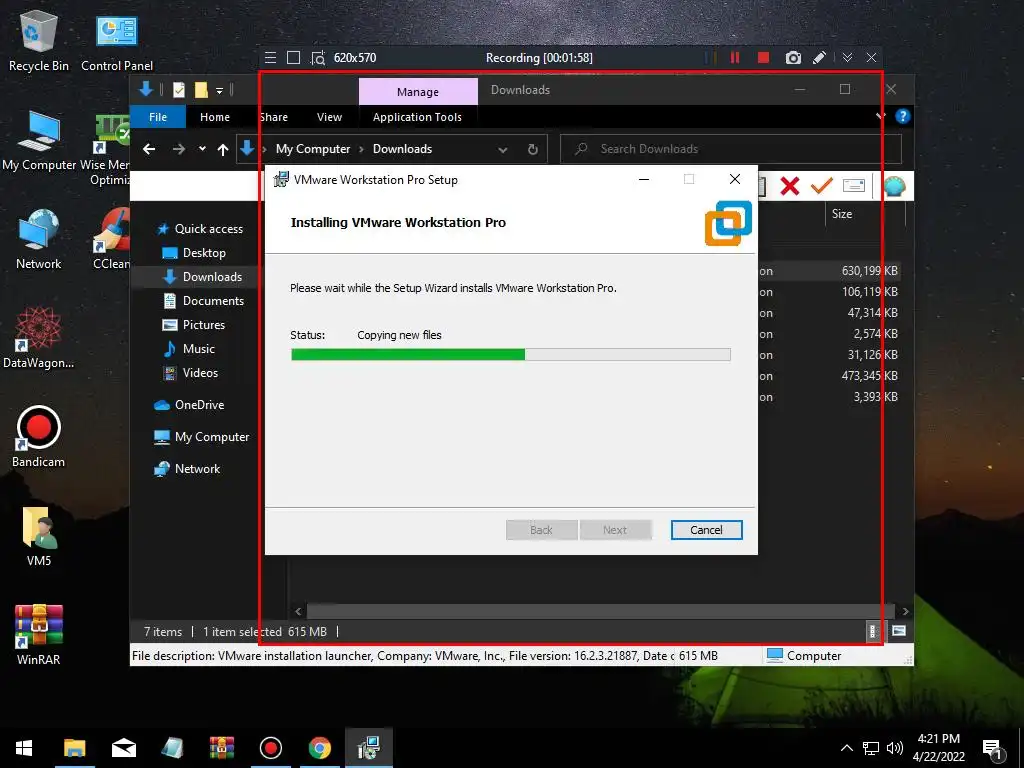The width and height of the screenshot is (1024, 768).
Task: Switch to large icons view in status bar
Action: click(899, 631)
